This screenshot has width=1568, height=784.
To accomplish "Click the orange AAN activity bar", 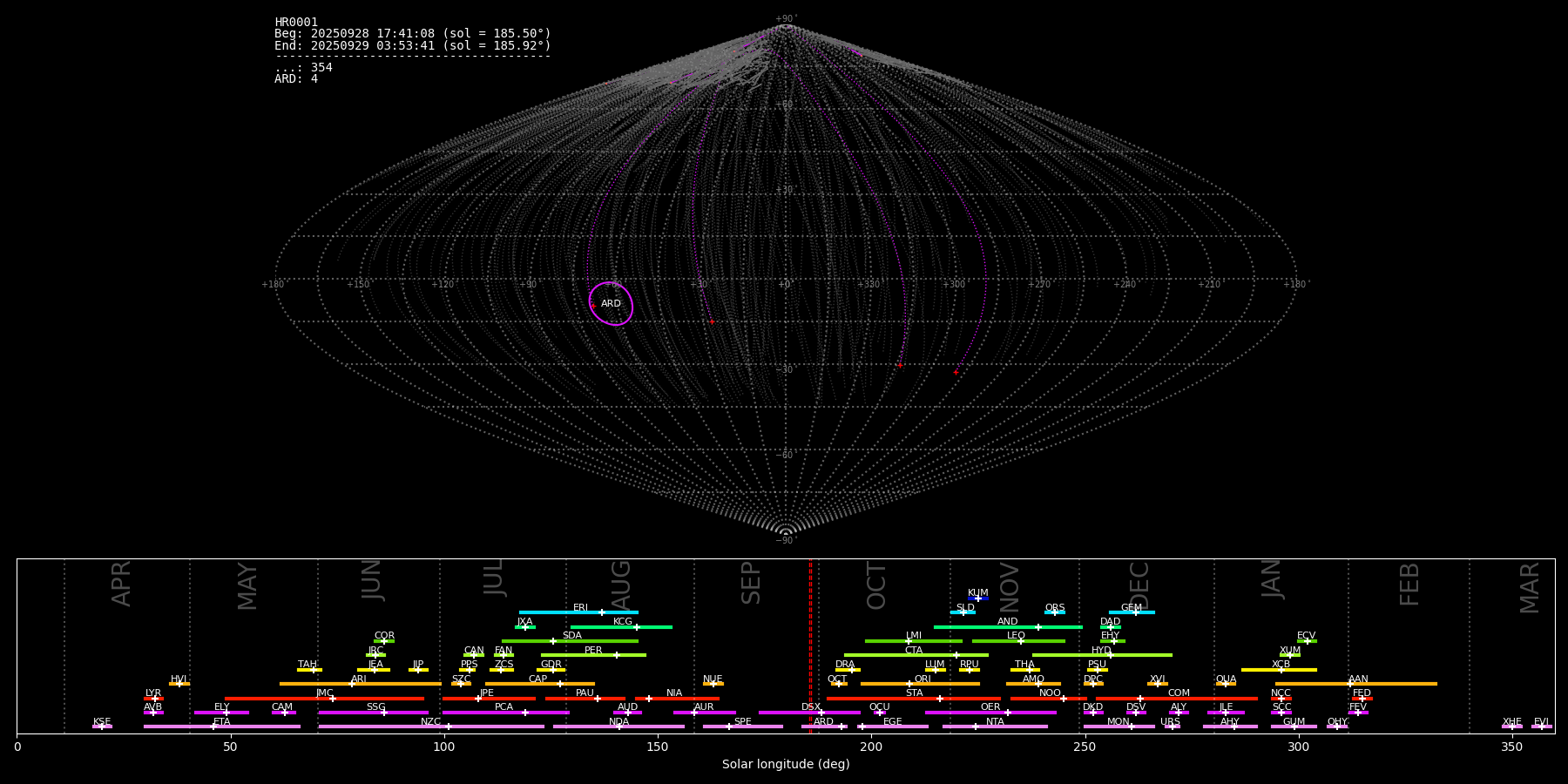I will coord(1394,684).
